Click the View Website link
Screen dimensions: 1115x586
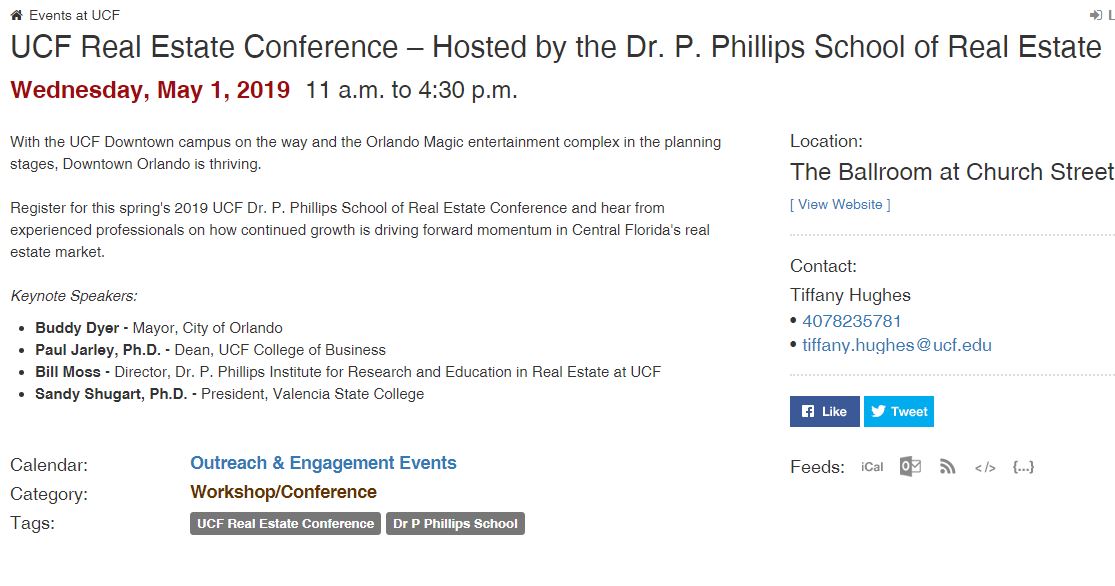pyautogui.click(x=840, y=204)
